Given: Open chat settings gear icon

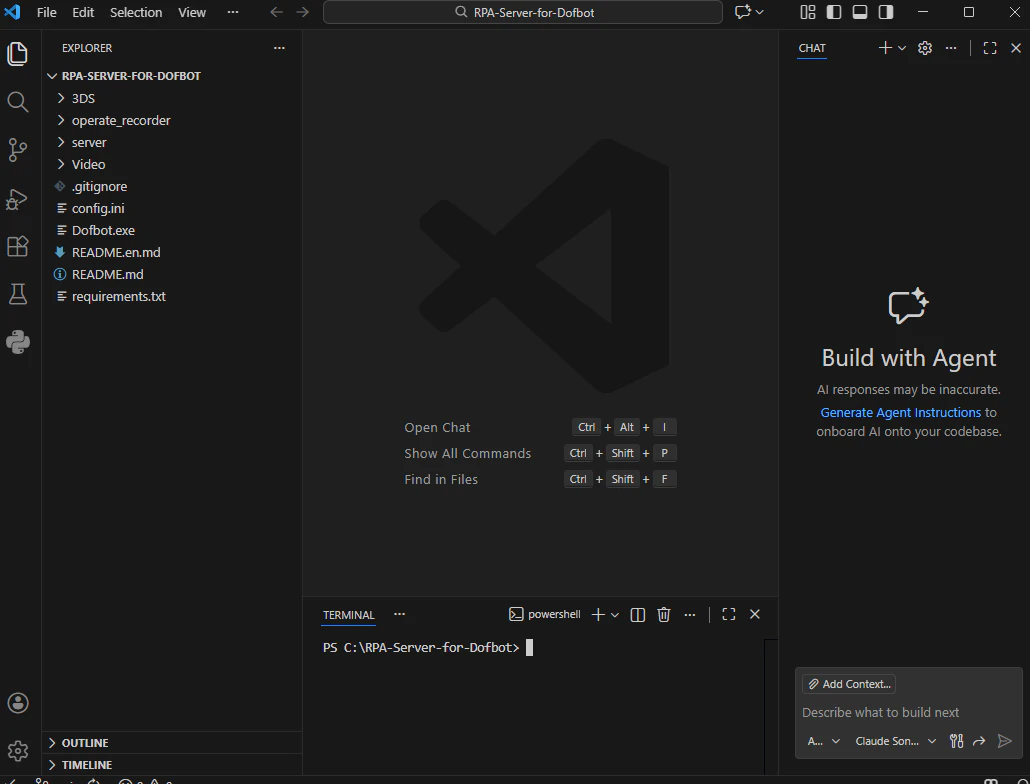Looking at the screenshot, I should click(x=925, y=48).
